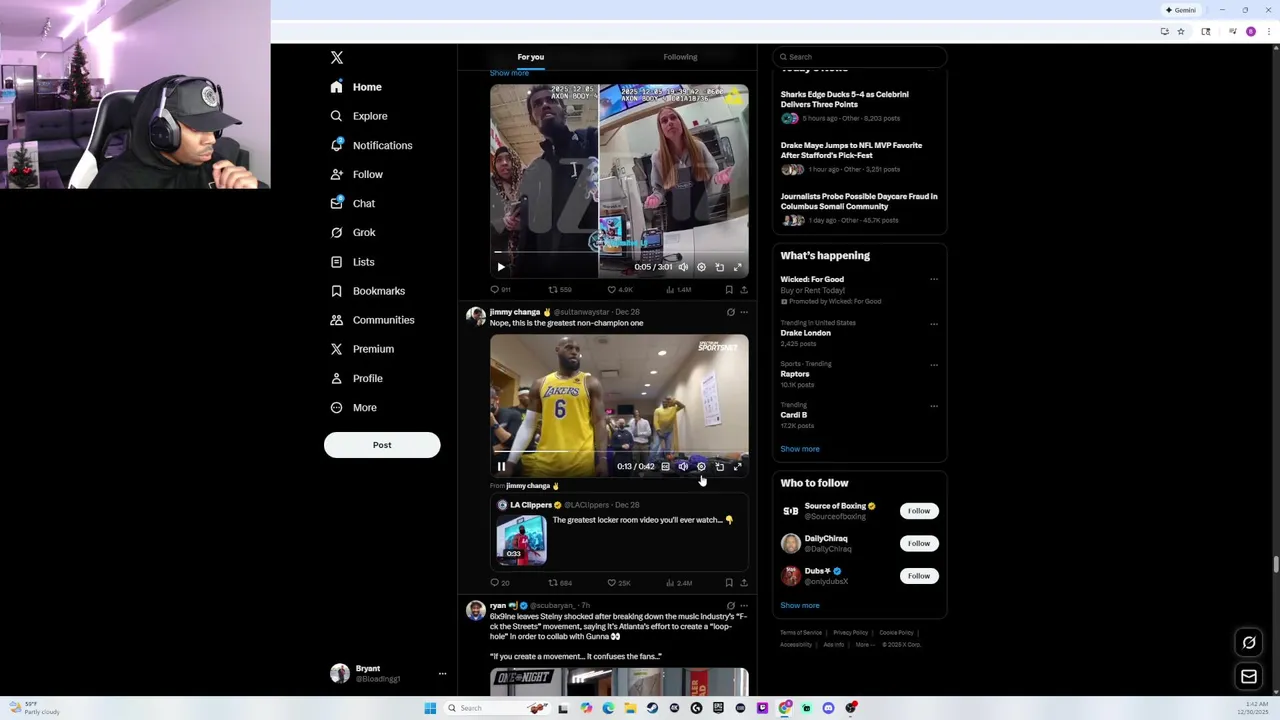
Task: Open the floating Messages envelope button
Action: 1249,677
